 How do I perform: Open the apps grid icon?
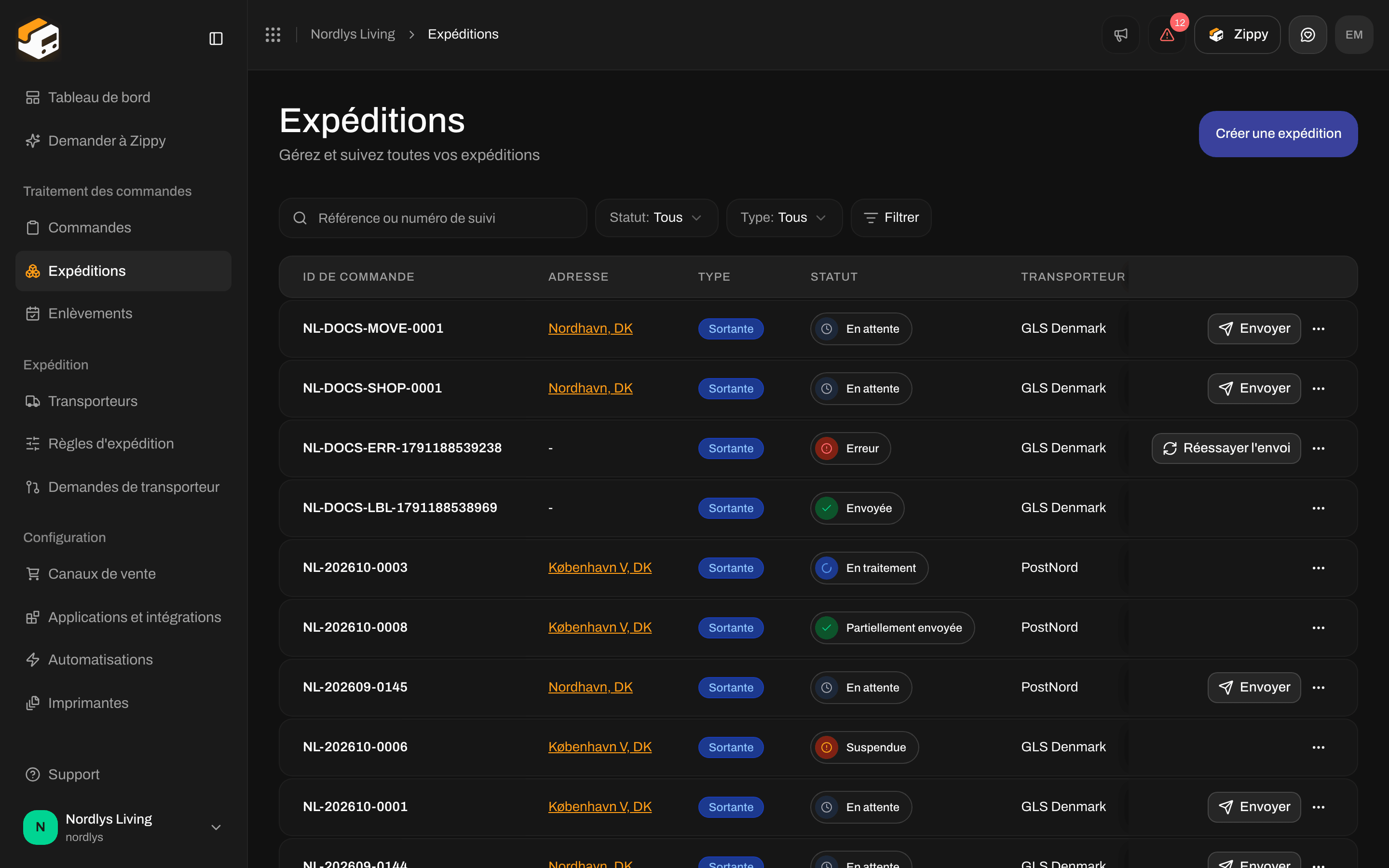[x=273, y=34]
